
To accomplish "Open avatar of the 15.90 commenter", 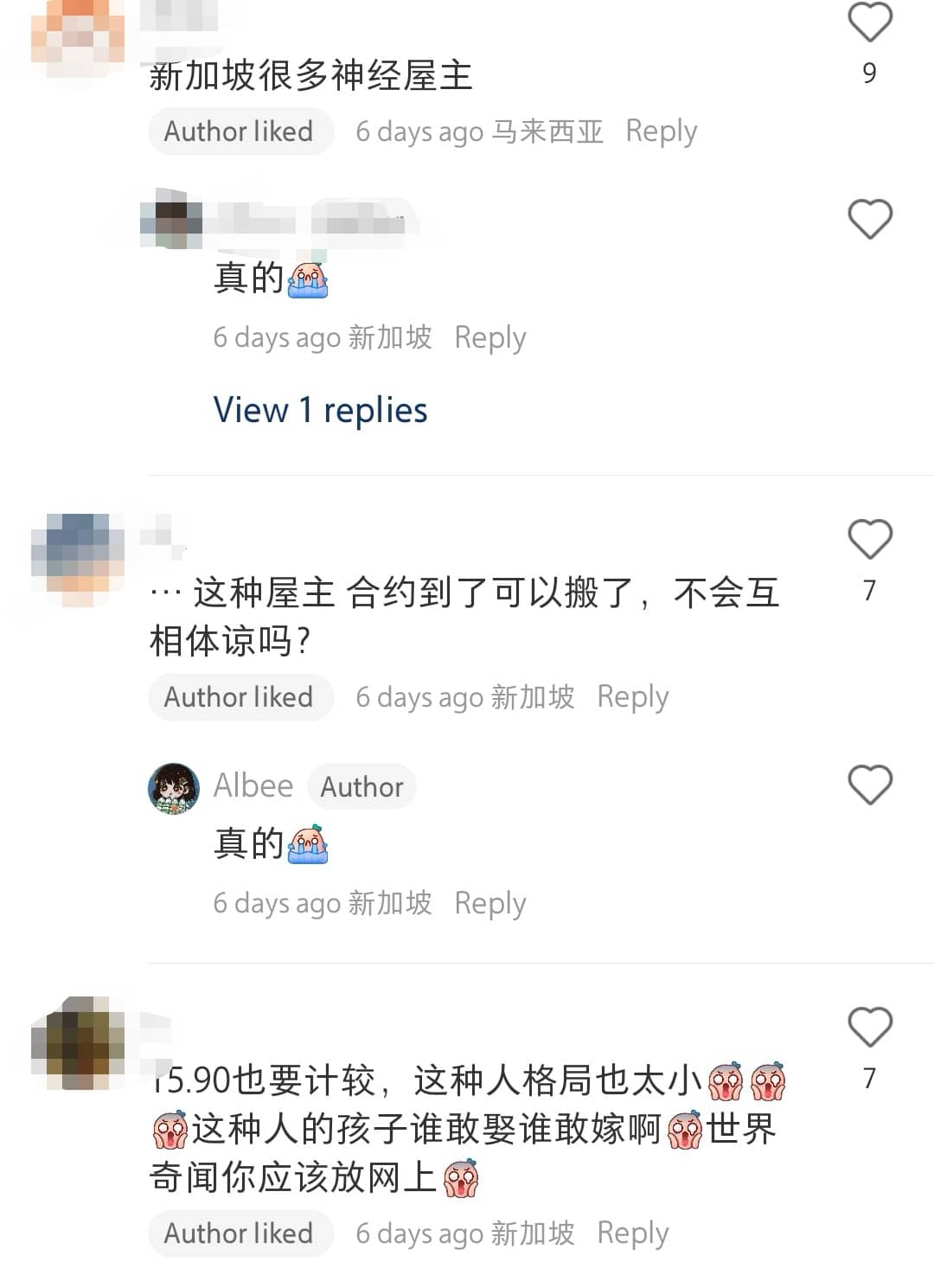I will click(x=78, y=1043).
